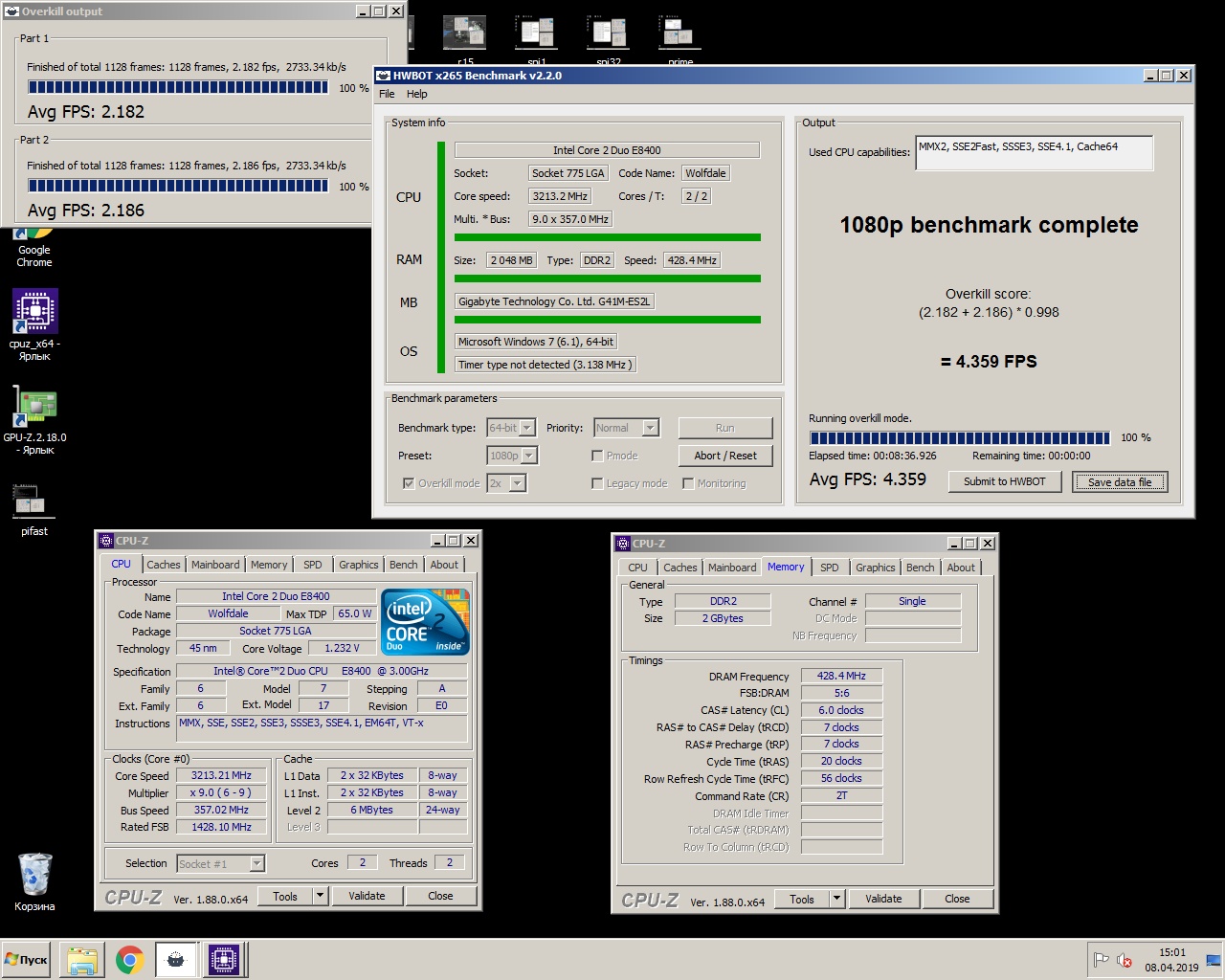The width and height of the screenshot is (1225, 980).
Task: Expand Tools arrow in CPU-Z processor window
Action: [x=320, y=896]
